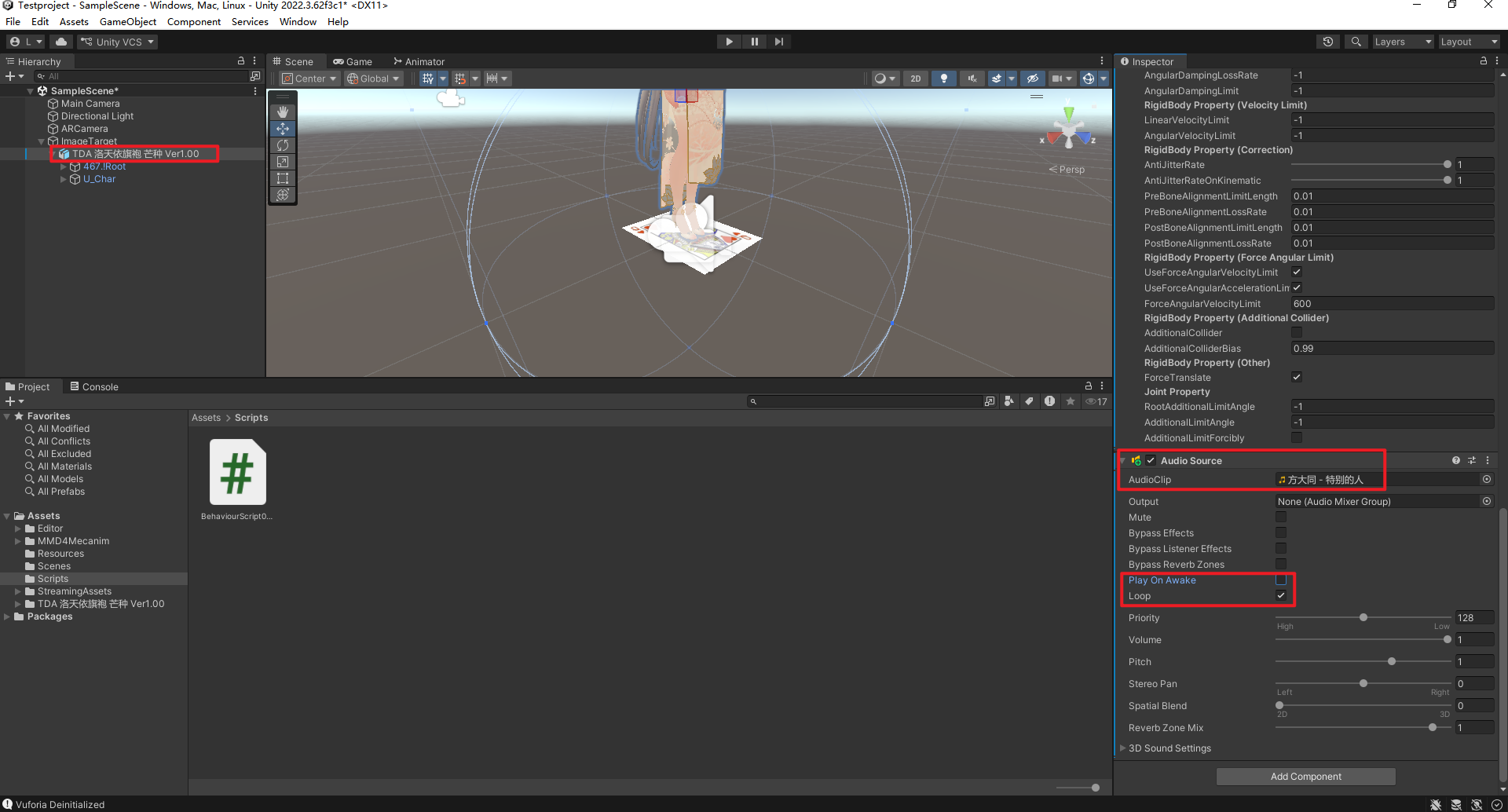Screen dimensions: 1508x812
Task: Start Play mode
Action: [x=729, y=42]
